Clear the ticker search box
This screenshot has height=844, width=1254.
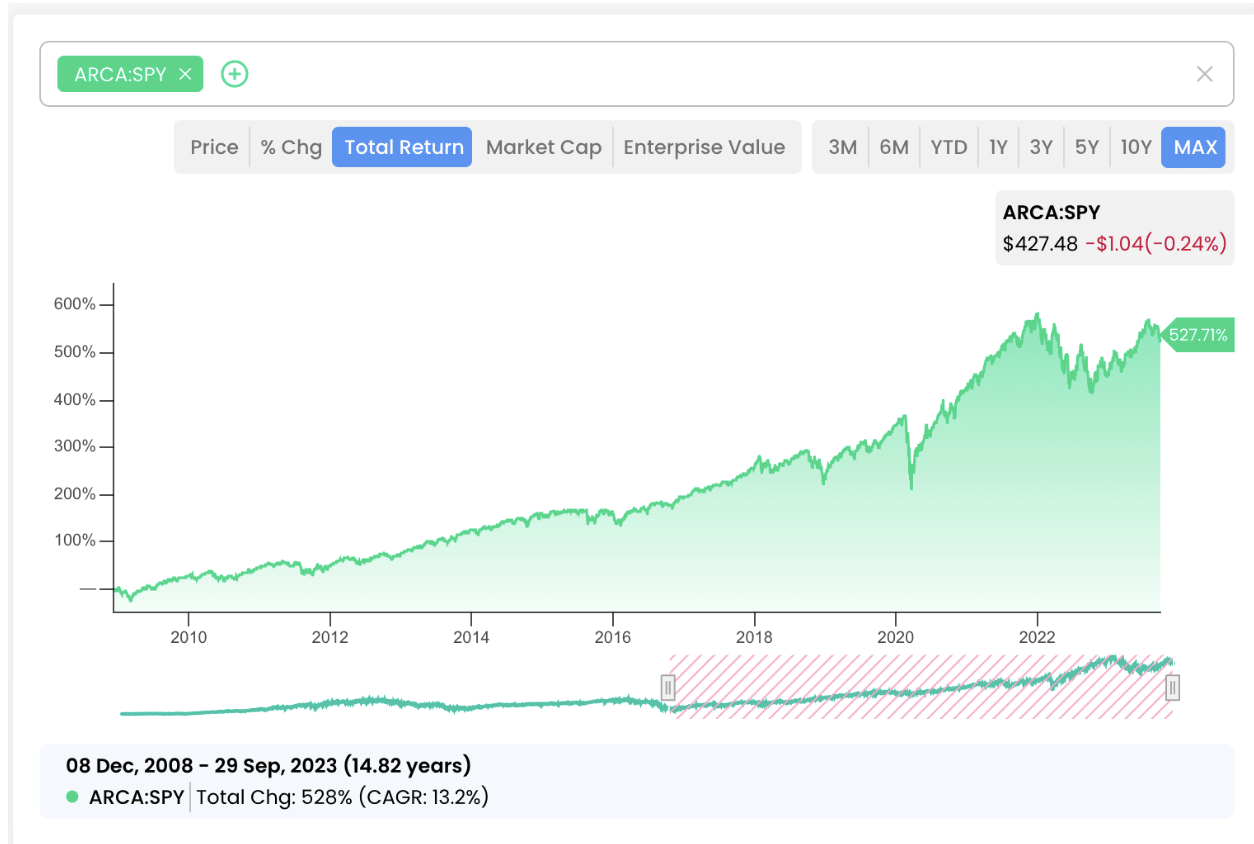(1204, 74)
